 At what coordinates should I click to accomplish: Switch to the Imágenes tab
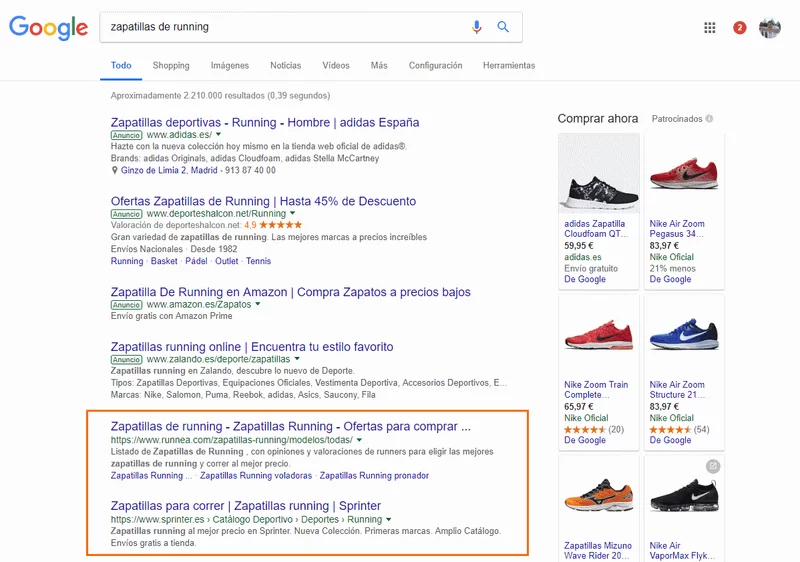point(230,66)
